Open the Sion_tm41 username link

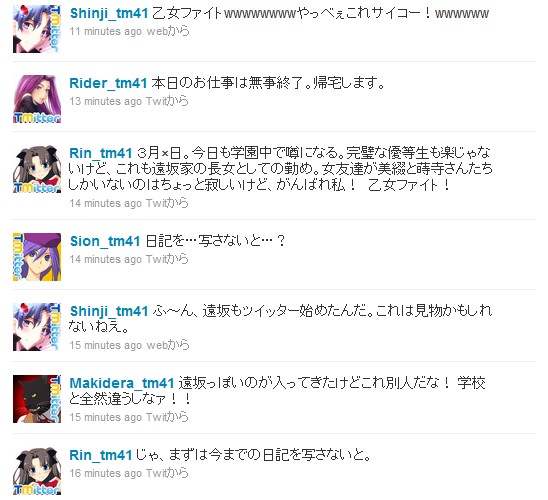(105, 241)
